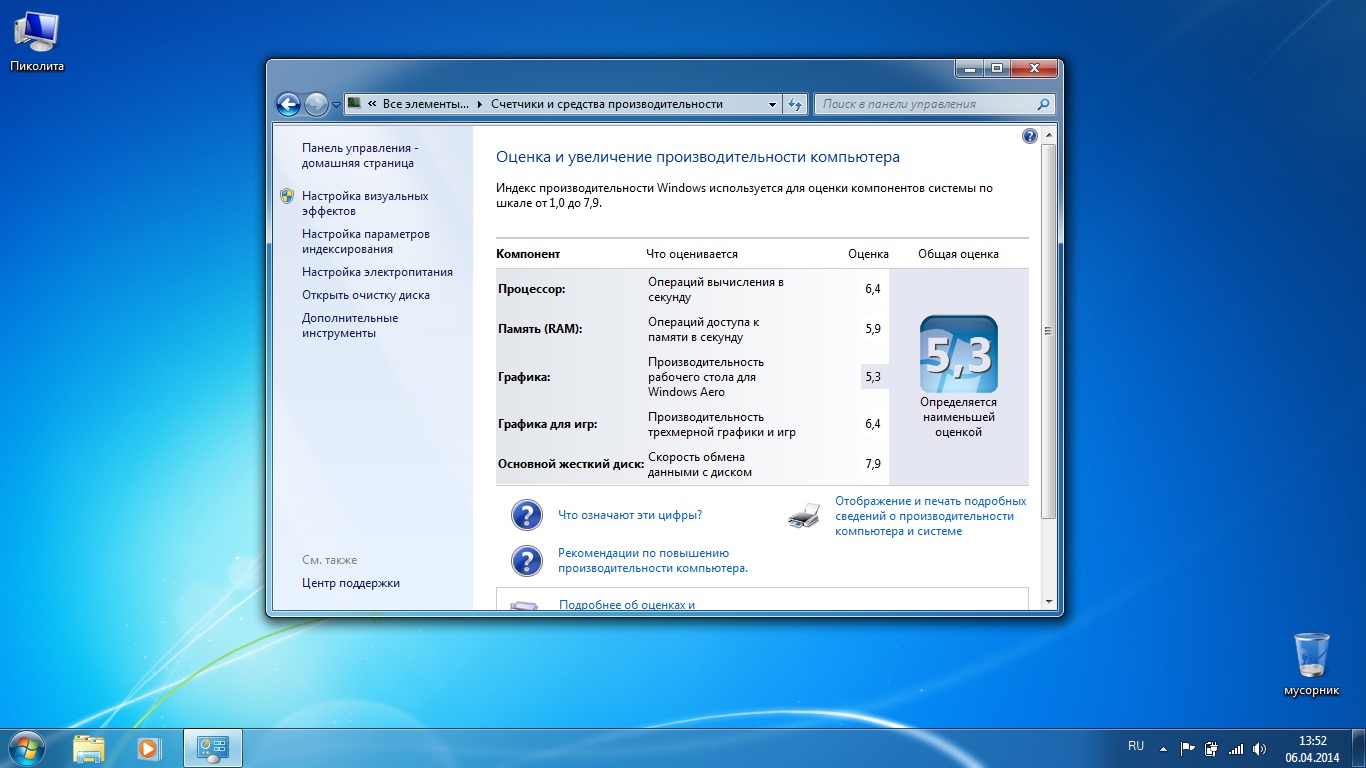Open Windows Explorer from the taskbar
1366x768 pixels.
89,747
